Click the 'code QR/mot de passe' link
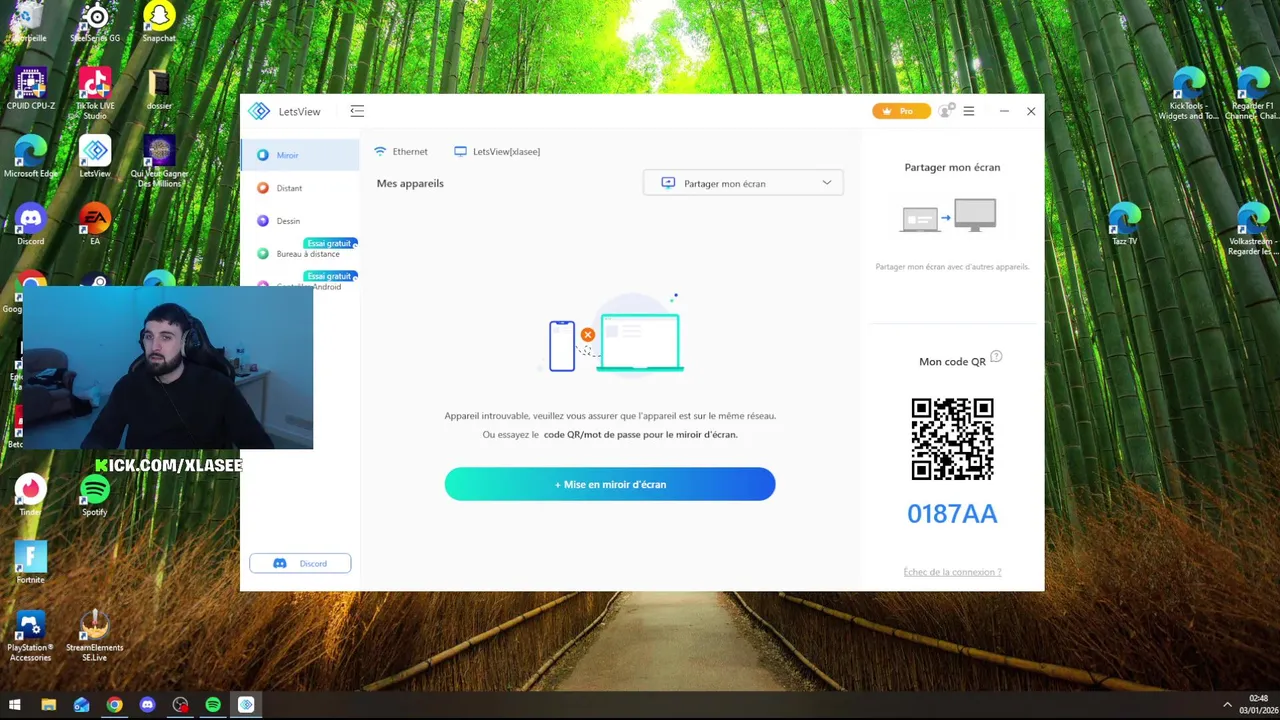The image size is (1280, 720). pos(640,435)
